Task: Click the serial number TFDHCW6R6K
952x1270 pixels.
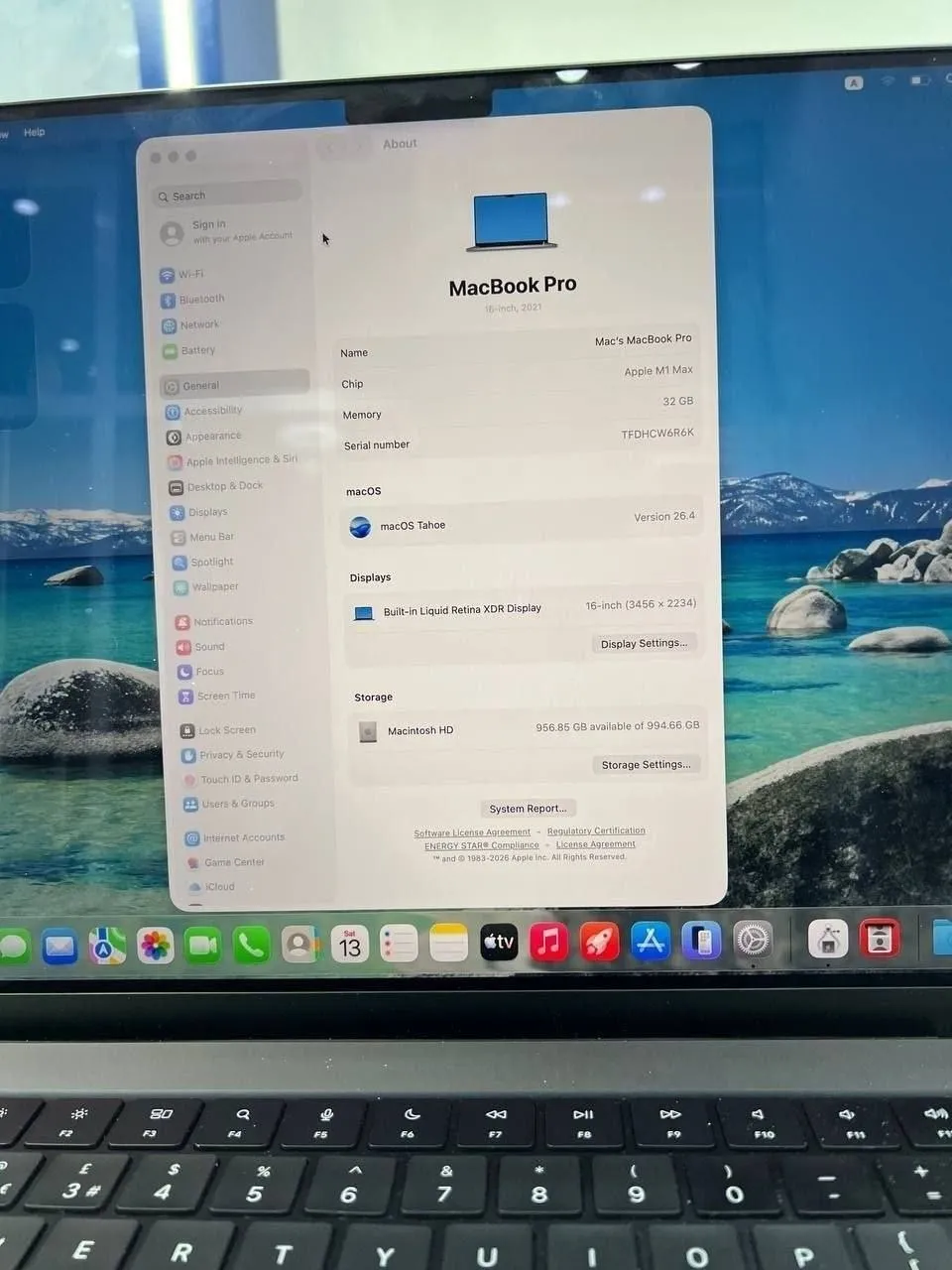Action: [657, 434]
